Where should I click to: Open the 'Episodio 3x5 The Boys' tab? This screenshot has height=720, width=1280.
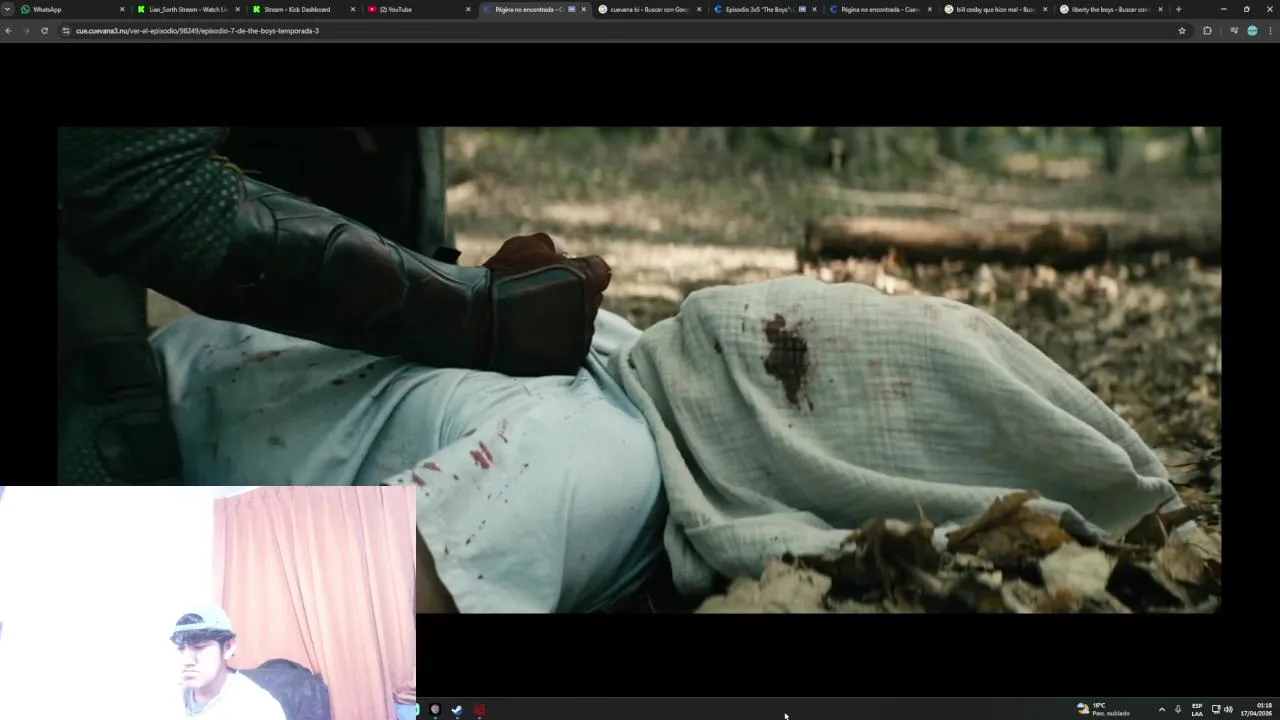point(765,9)
